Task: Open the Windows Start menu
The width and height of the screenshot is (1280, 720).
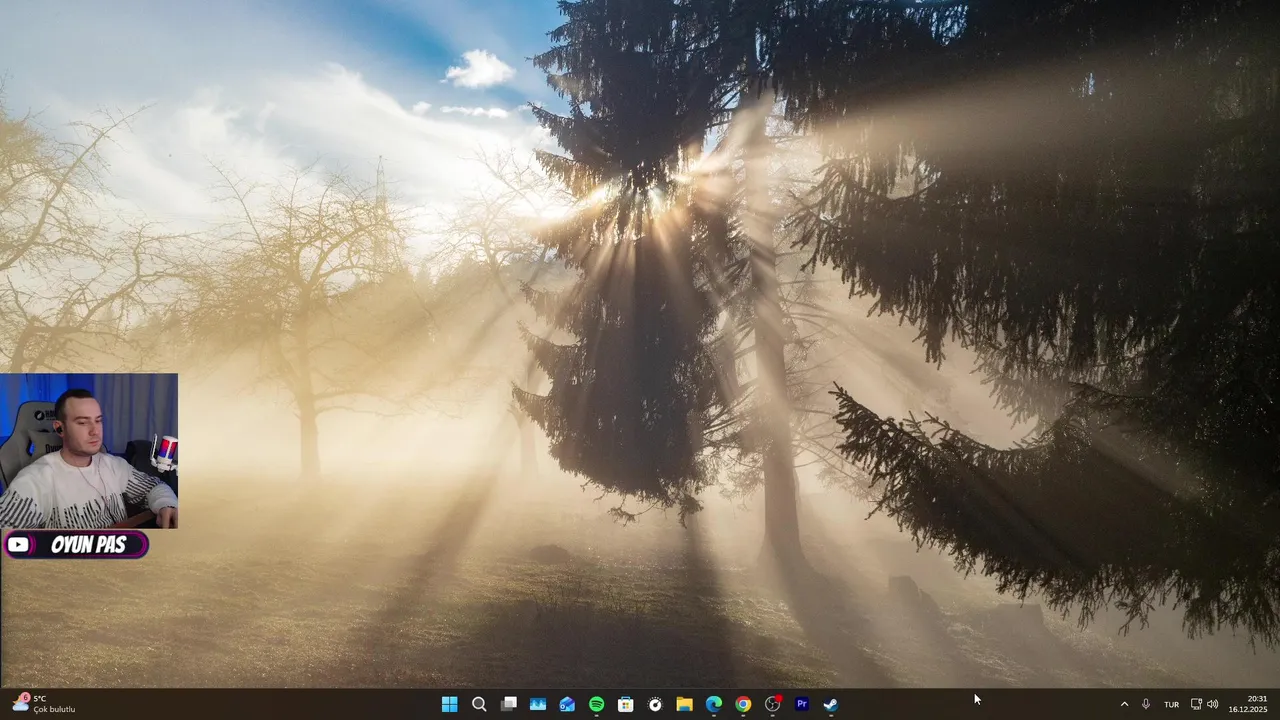Action: tap(450, 704)
